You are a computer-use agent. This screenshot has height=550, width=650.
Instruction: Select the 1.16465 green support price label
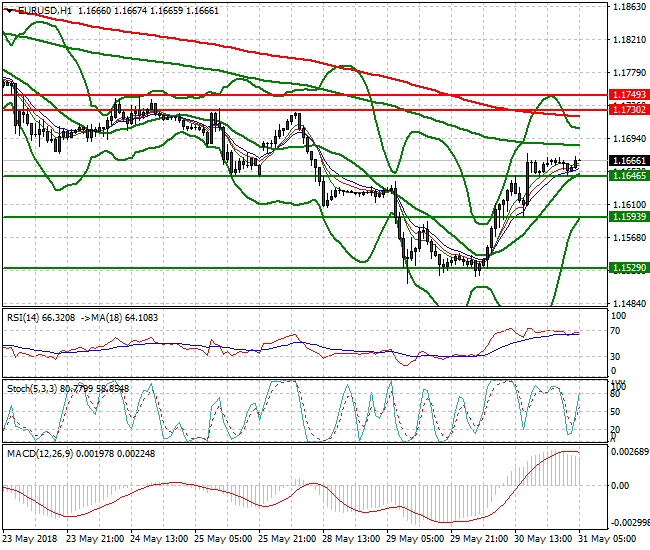pos(629,175)
